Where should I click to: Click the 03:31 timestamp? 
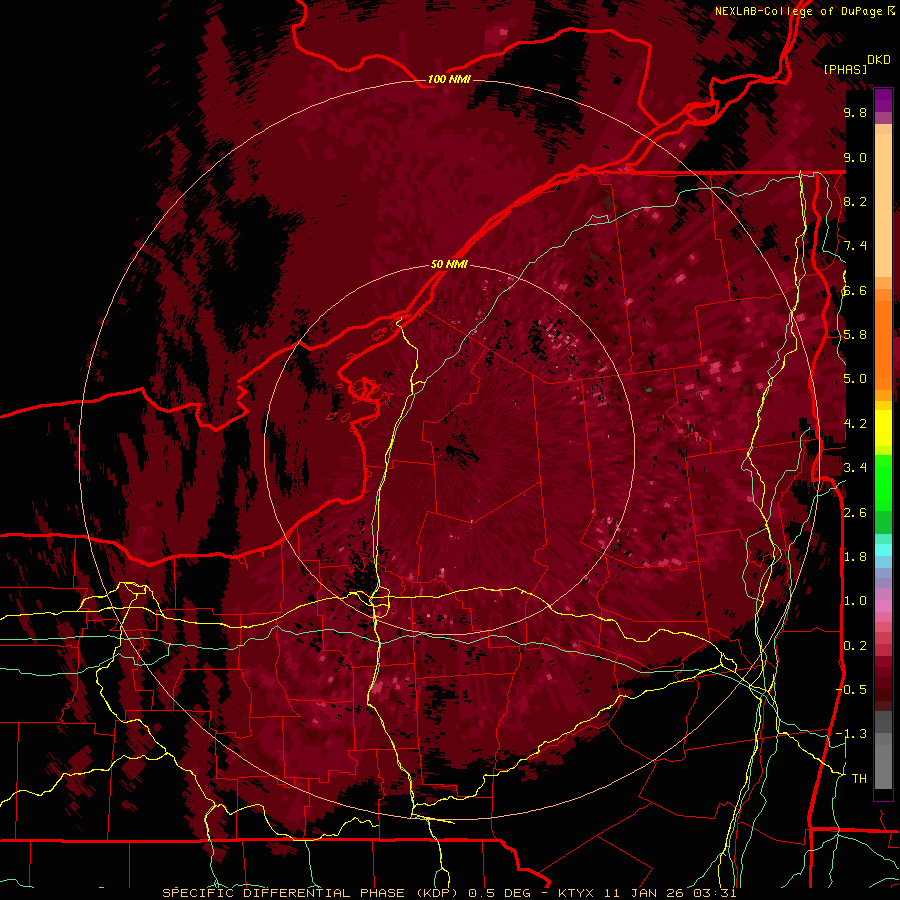(x=714, y=893)
